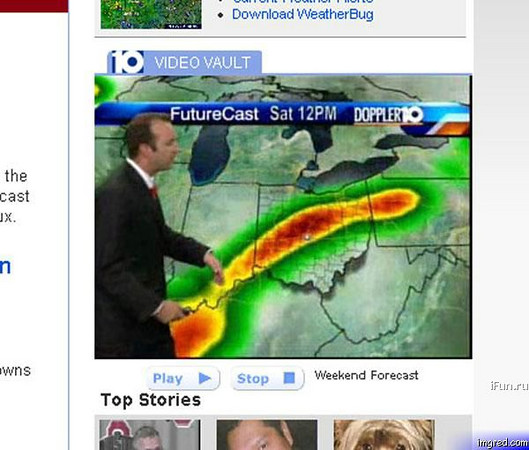The height and width of the screenshot is (450, 529).
Task: Click the weatherman in the video
Action: 148,236
